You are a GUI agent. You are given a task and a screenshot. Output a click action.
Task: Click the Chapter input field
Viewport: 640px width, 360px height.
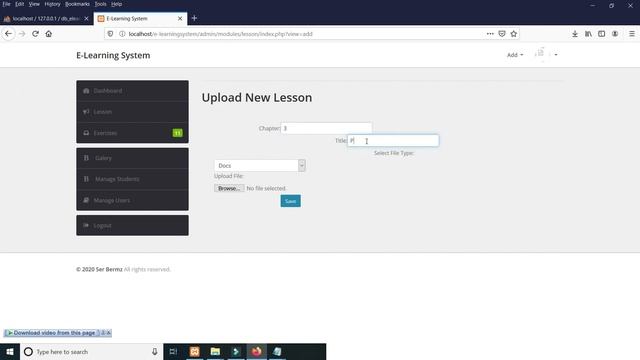point(326,128)
